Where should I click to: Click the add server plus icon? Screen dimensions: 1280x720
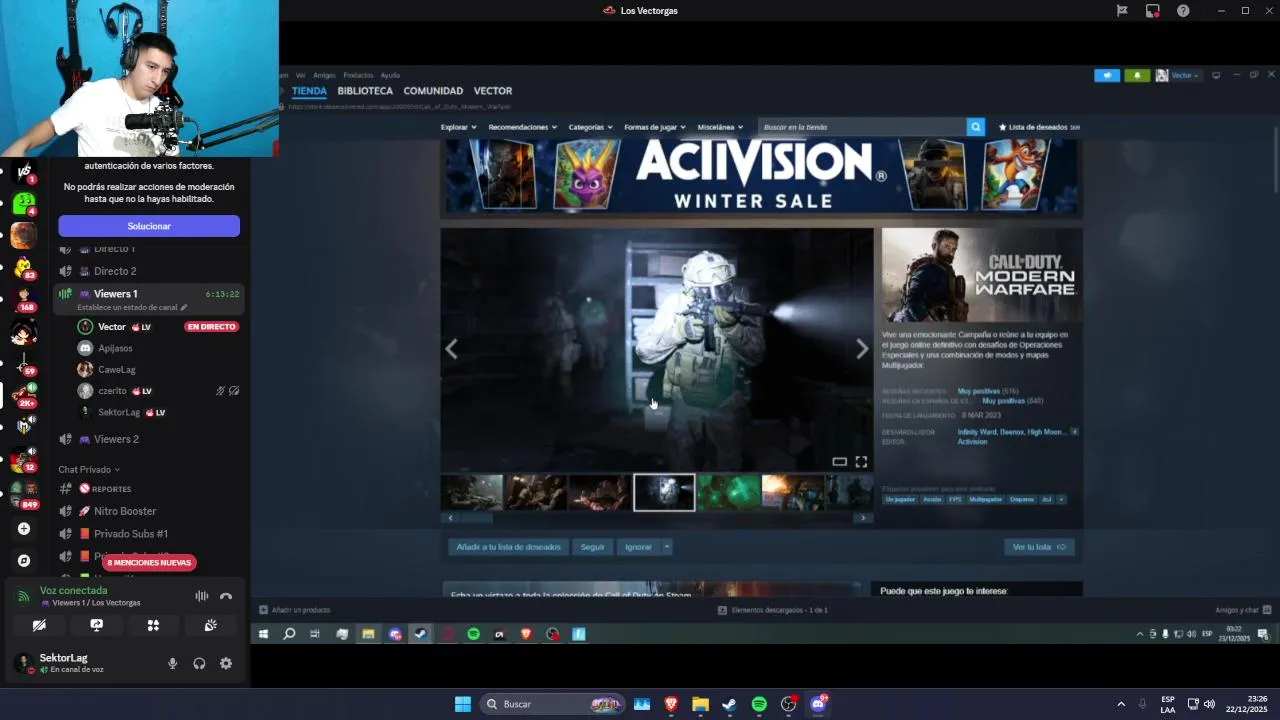24,529
